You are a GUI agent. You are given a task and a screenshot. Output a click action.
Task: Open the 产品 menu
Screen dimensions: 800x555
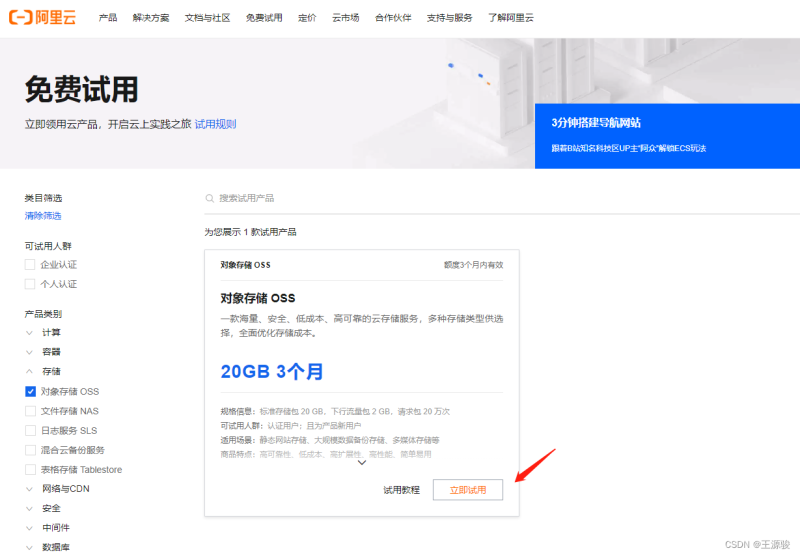point(108,18)
